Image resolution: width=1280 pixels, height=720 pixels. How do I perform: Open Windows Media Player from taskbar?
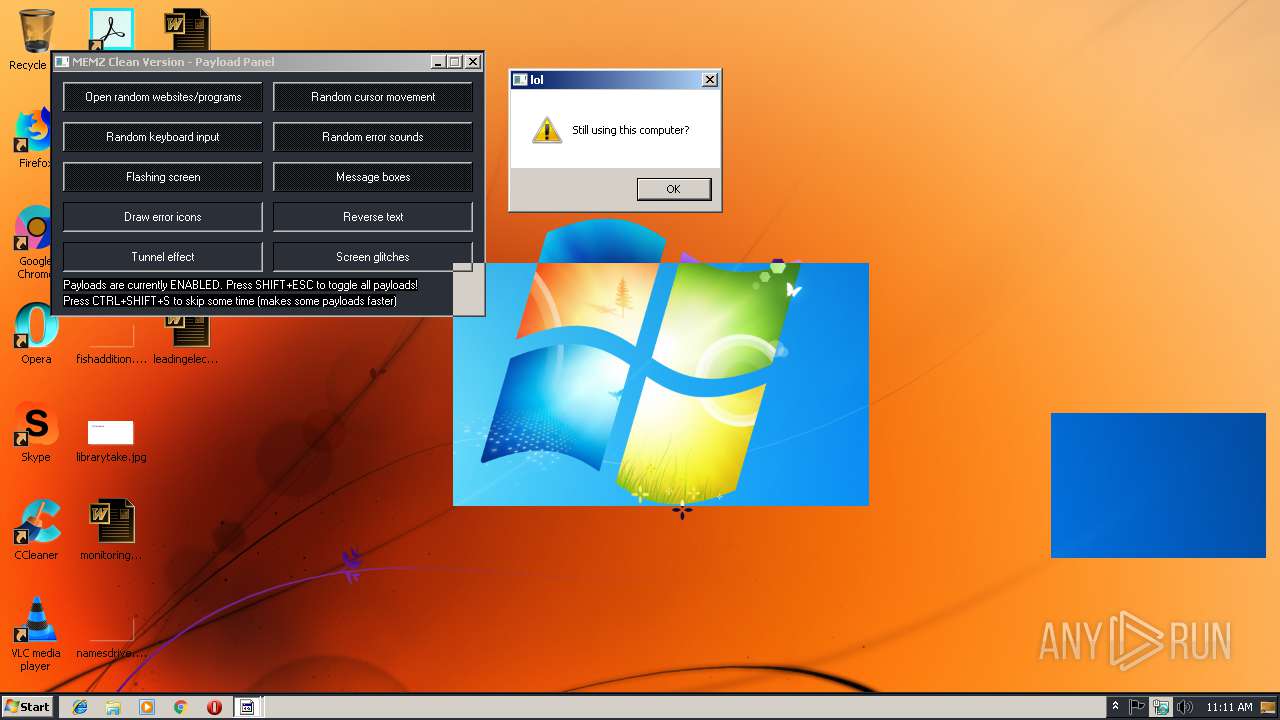click(147, 707)
